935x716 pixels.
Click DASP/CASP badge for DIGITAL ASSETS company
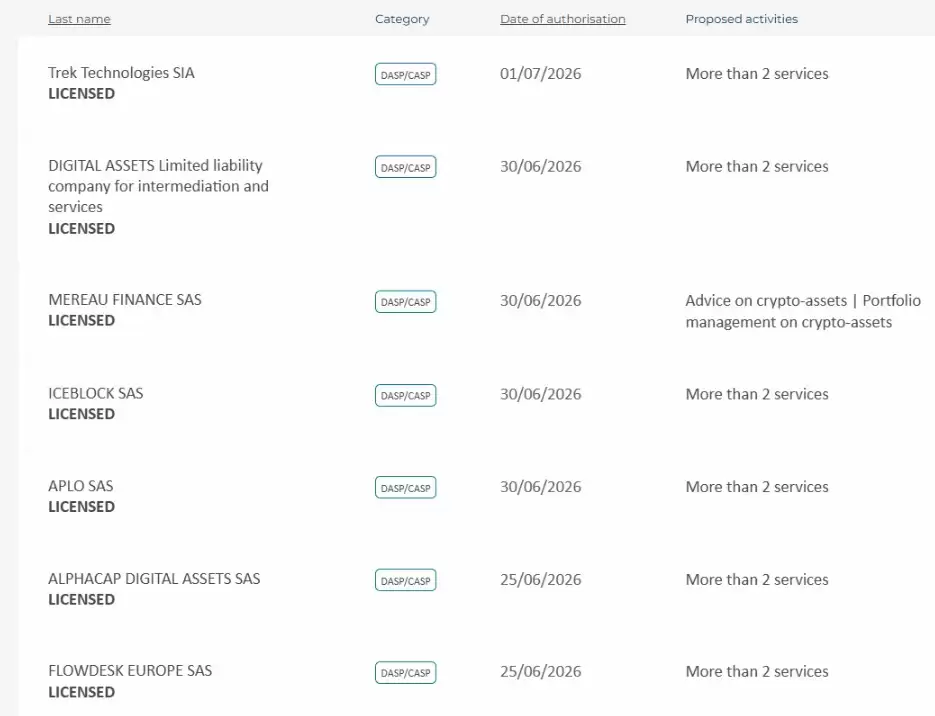405,167
